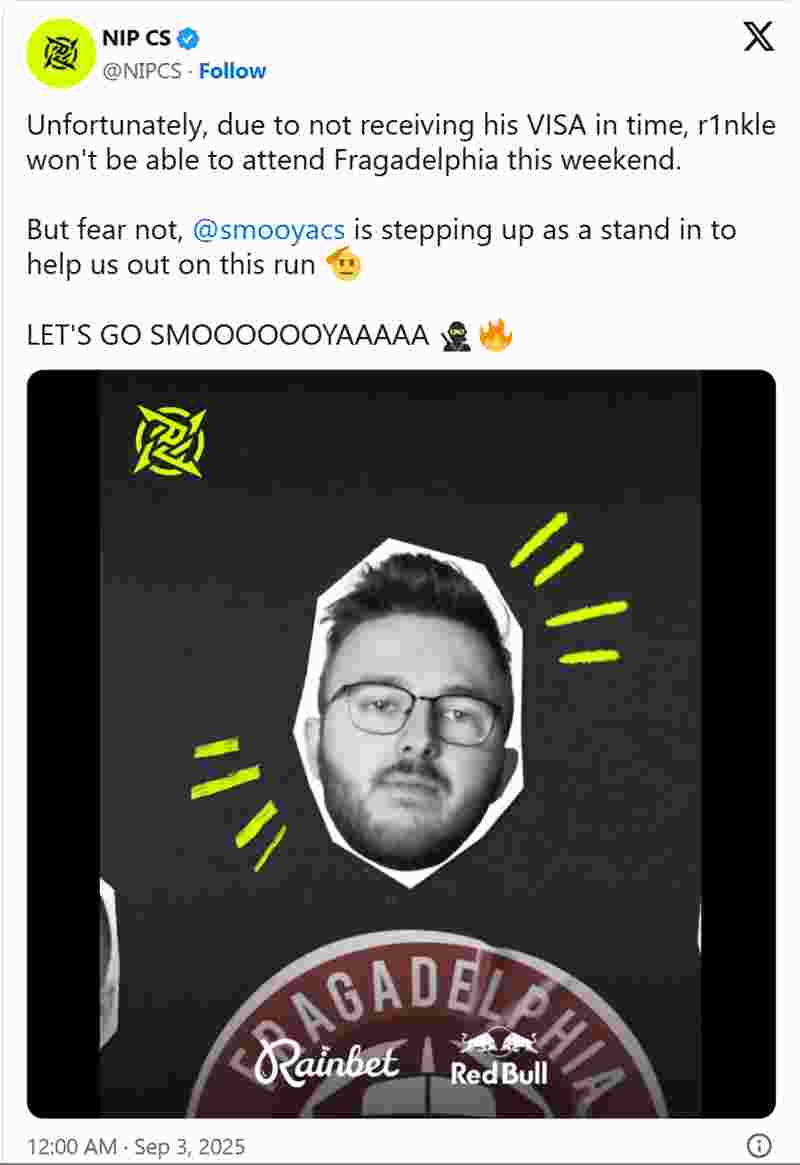This screenshot has height=1165, width=800.
Task: Click the ninja emoji
Action: [455, 335]
